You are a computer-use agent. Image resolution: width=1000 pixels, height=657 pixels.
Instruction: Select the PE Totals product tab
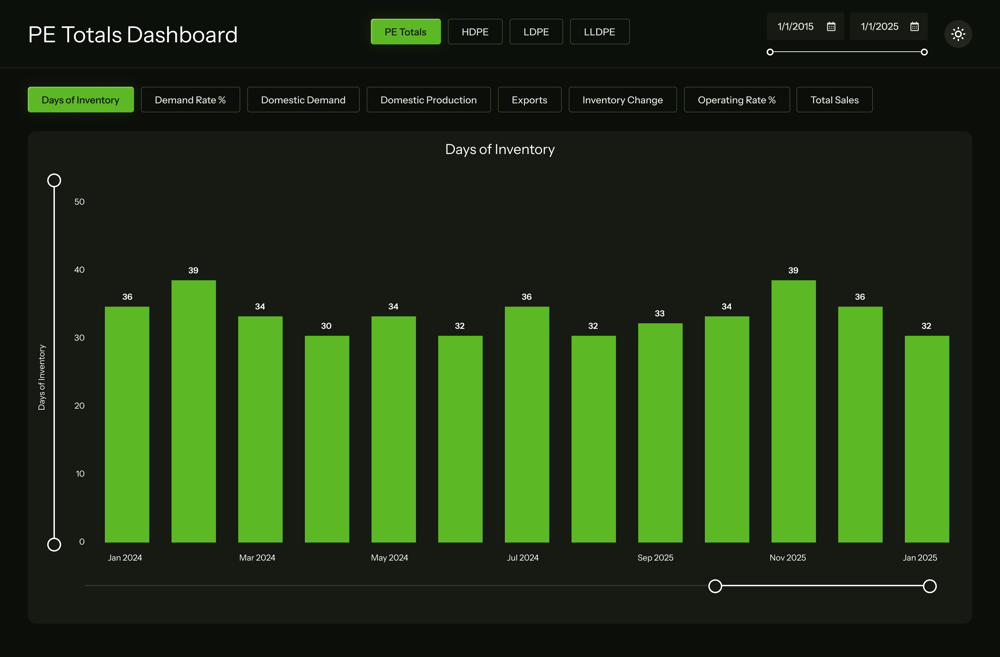coord(406,32)
